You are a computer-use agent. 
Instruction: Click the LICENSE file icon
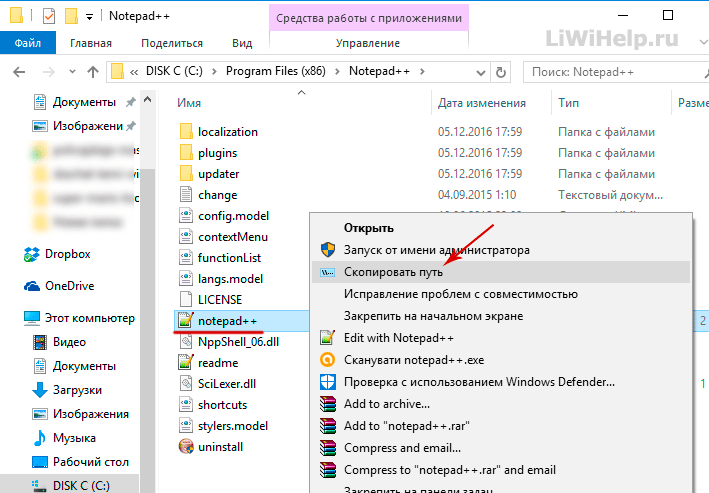(x=186, y=299)
